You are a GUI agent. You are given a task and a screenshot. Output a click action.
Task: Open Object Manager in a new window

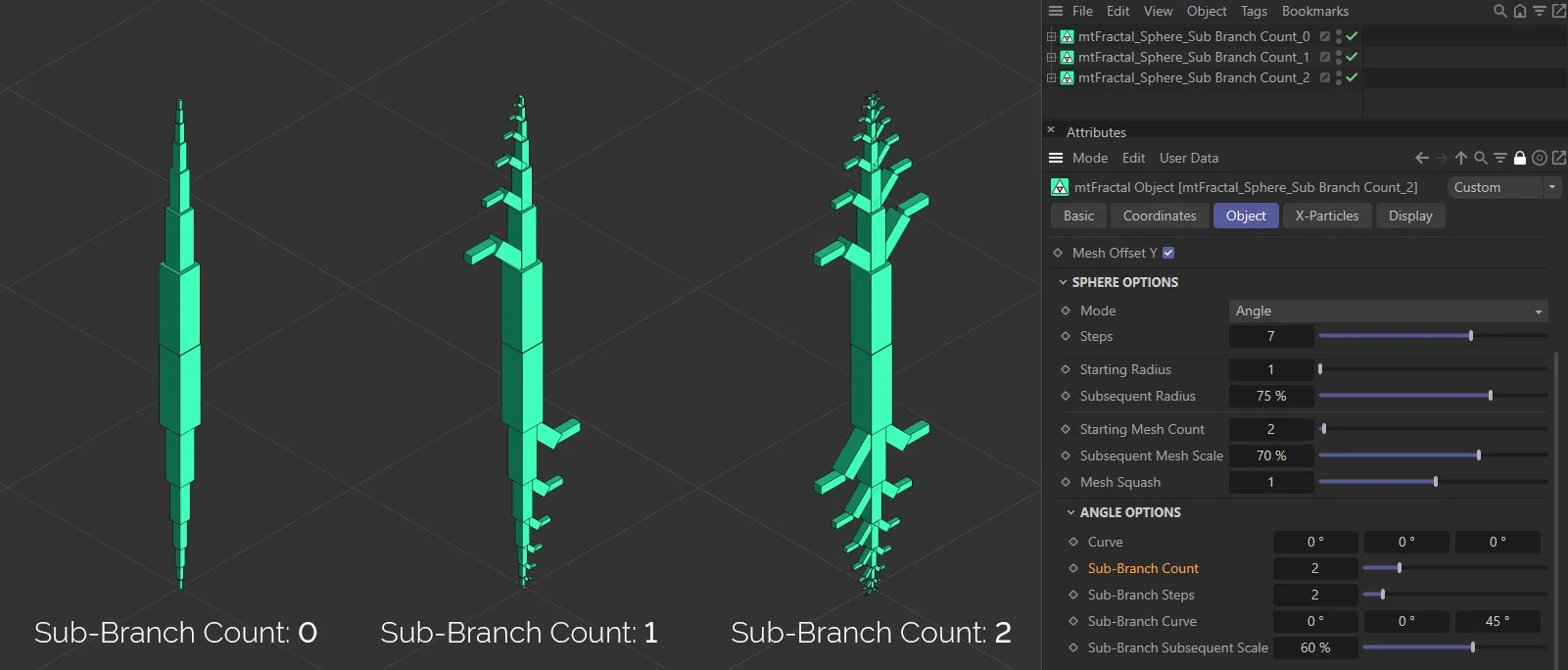[1558, 11]
